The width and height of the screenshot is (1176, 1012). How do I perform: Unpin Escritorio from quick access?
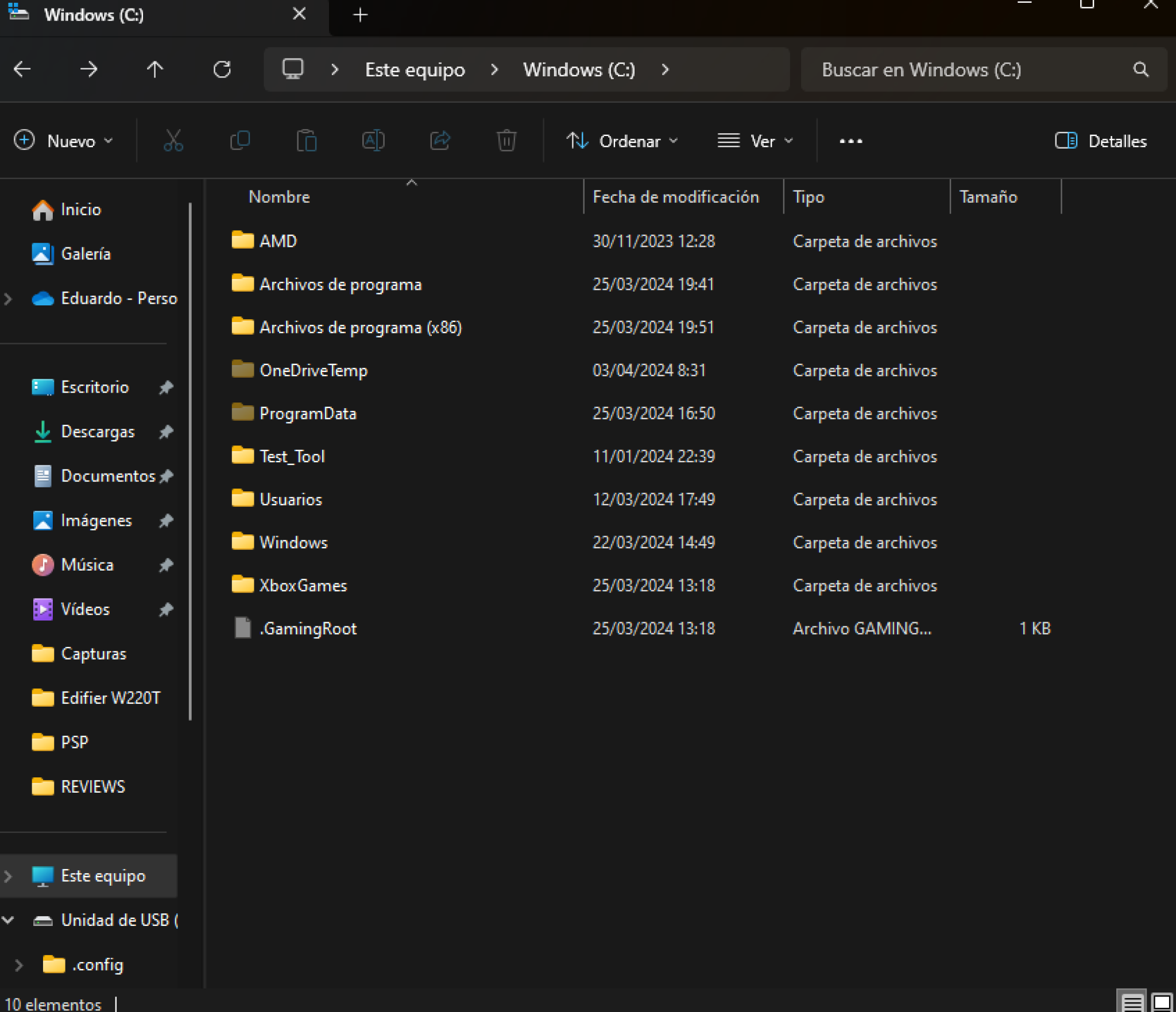tap(166, 387)
